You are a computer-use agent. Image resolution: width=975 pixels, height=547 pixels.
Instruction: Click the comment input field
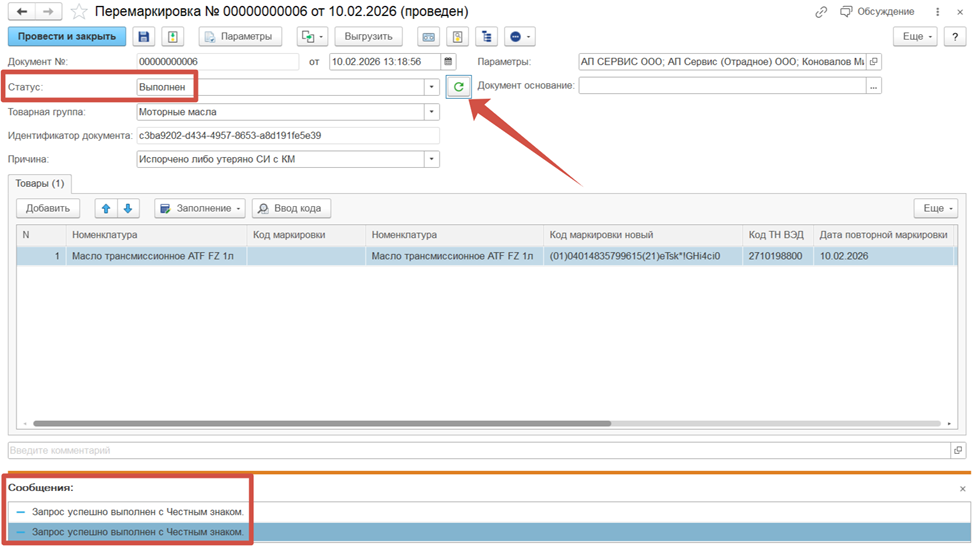pos(475,451)
